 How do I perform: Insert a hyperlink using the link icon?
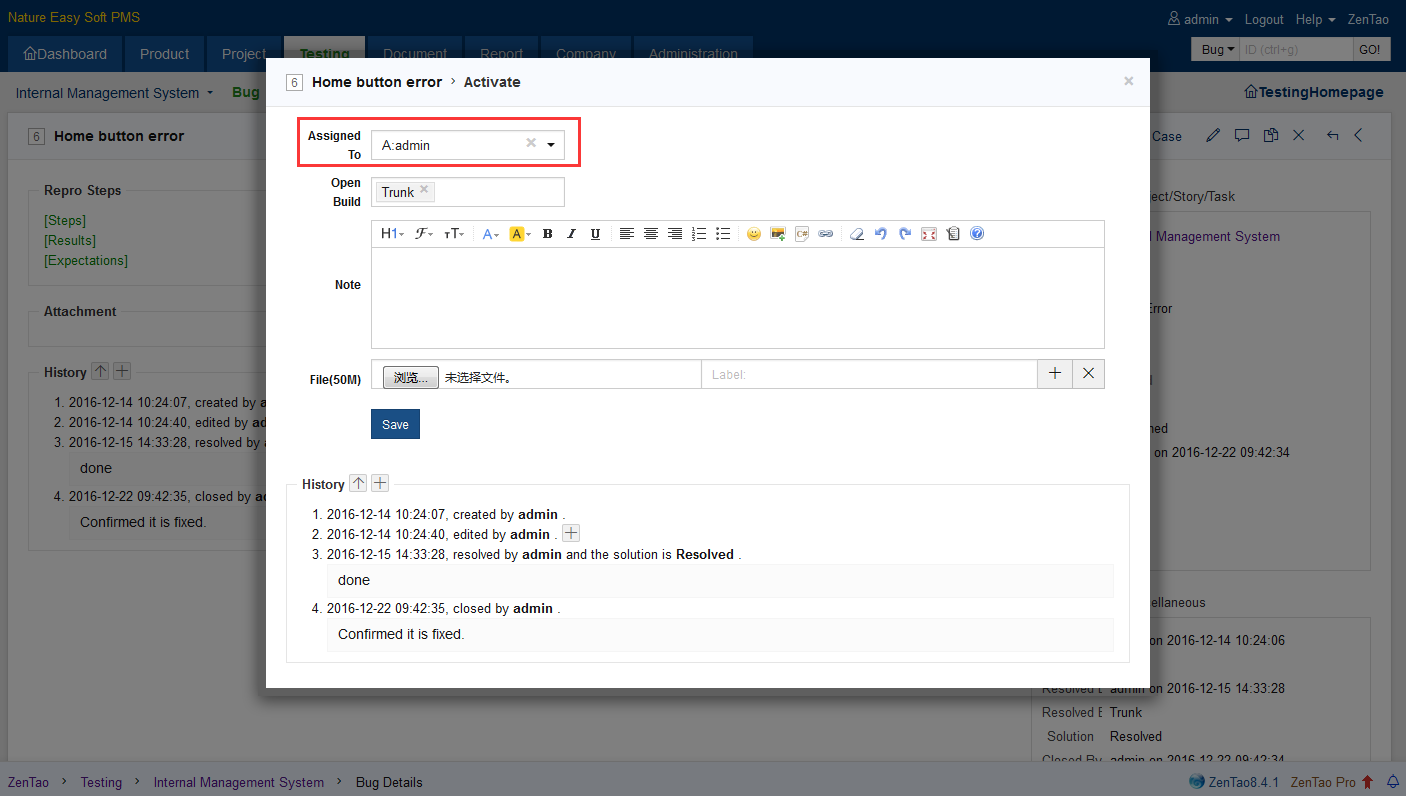coord(825,234)
